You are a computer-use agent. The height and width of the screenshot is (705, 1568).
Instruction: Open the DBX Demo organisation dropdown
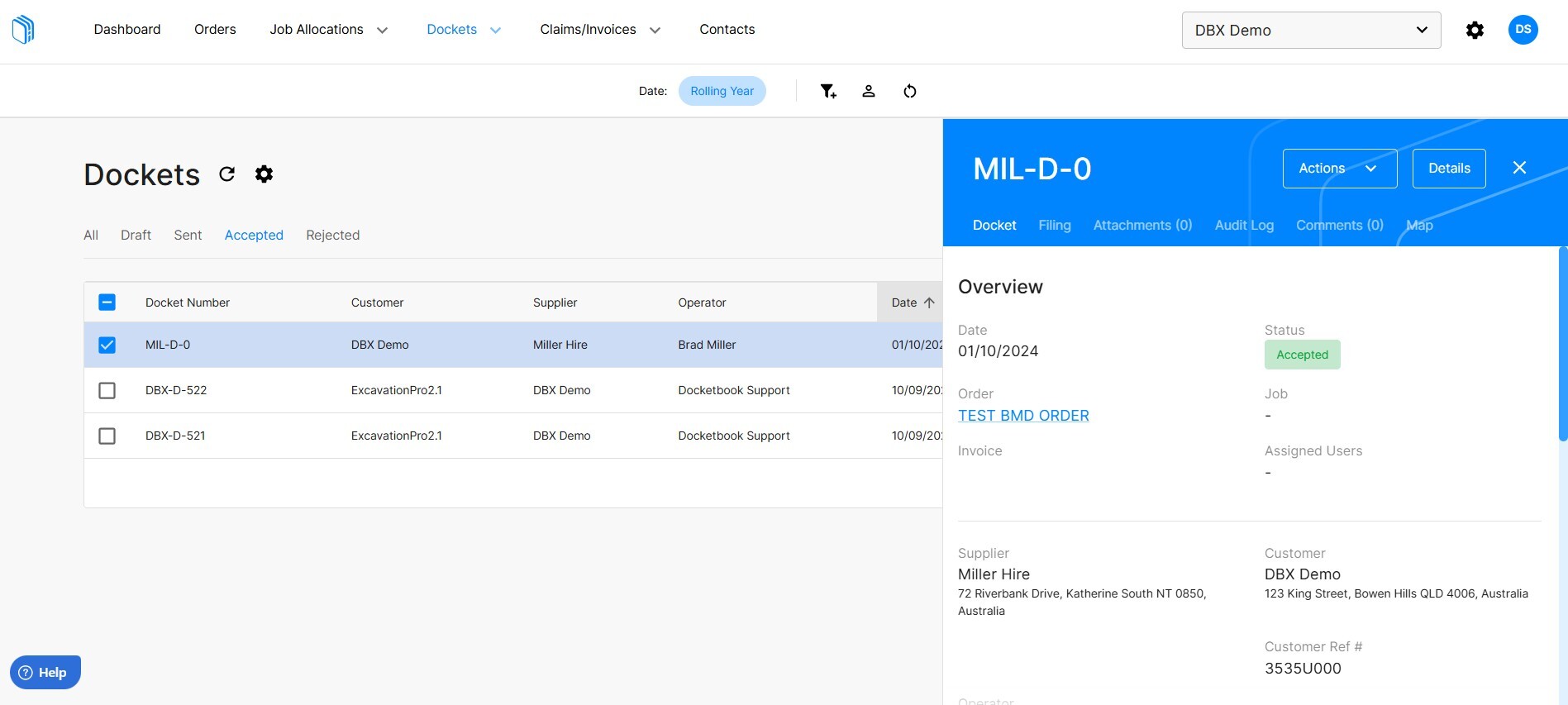coord(1310,31)
